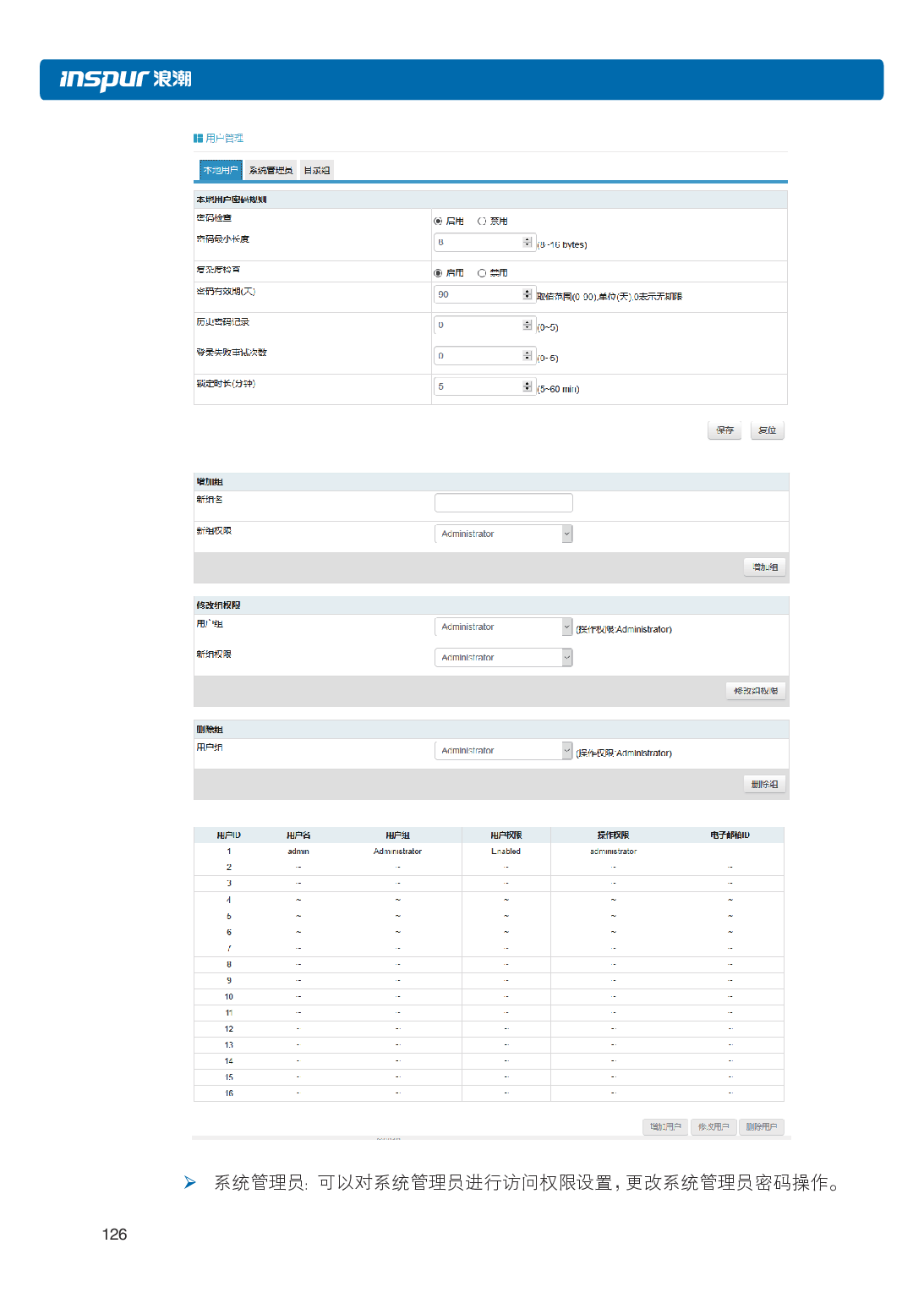Screen dimensions: 924x1298
Task: Click the 增加用户 button below table
Action: click(x=665, y=1127)
